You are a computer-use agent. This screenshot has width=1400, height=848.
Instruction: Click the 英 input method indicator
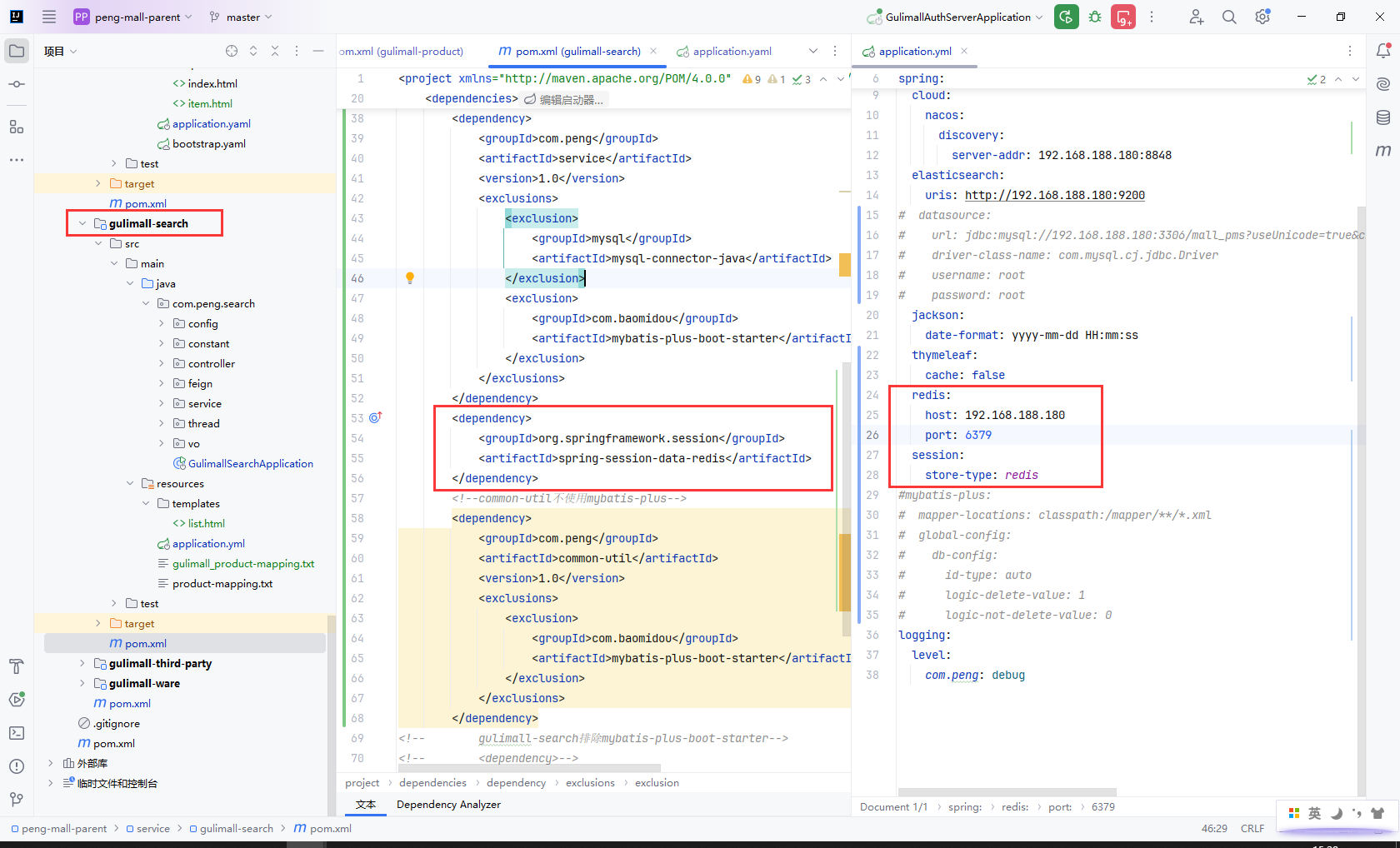(x=1314, y=813)
